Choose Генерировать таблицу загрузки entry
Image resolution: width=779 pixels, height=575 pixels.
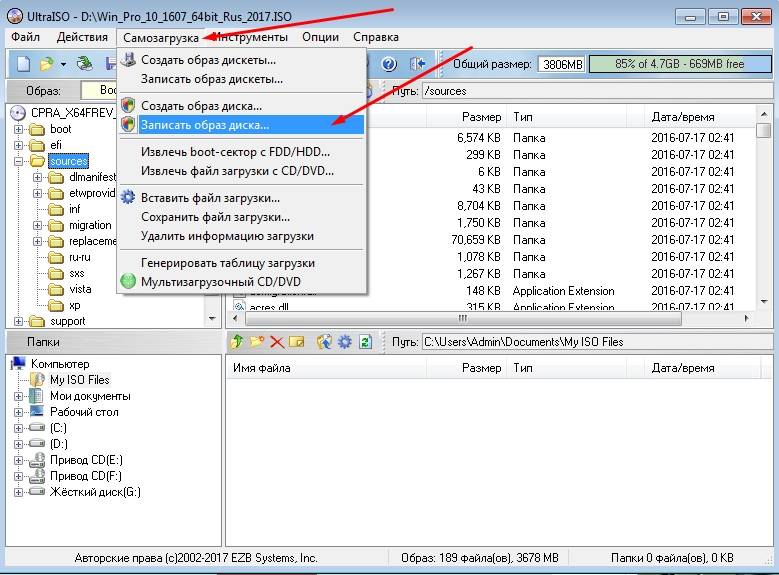[241, 263]
